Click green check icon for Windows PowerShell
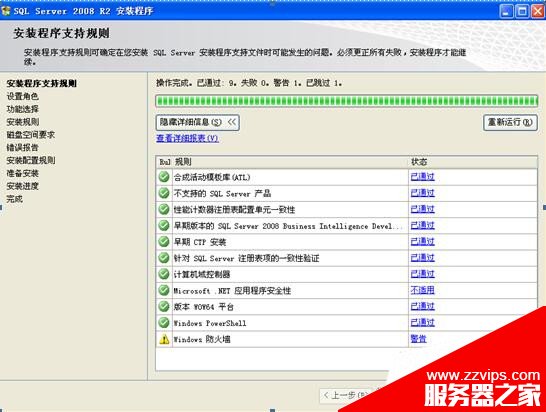 [164, 323]
